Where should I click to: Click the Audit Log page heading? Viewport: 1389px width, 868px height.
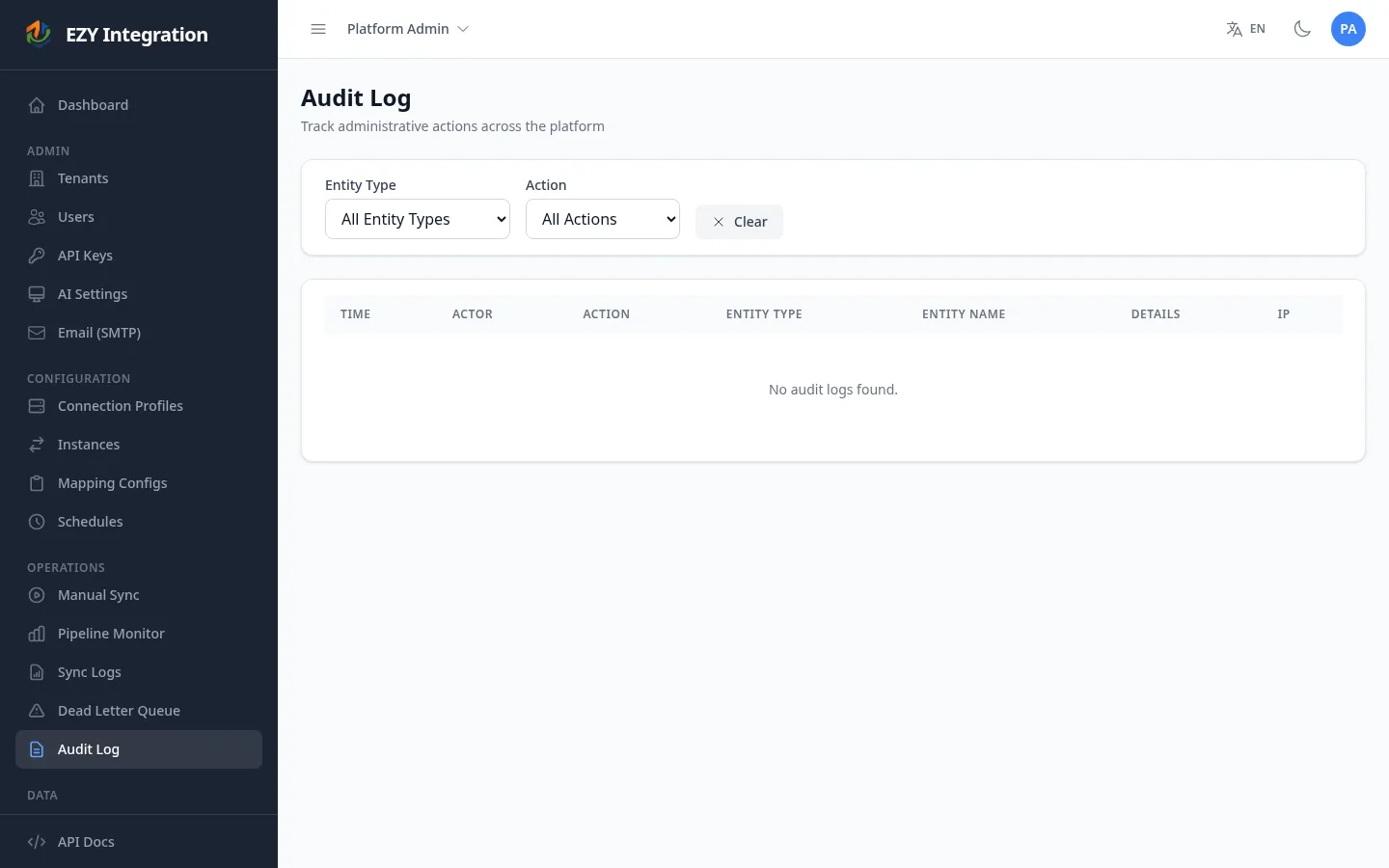pyautogui.click(x=356, y=98)
